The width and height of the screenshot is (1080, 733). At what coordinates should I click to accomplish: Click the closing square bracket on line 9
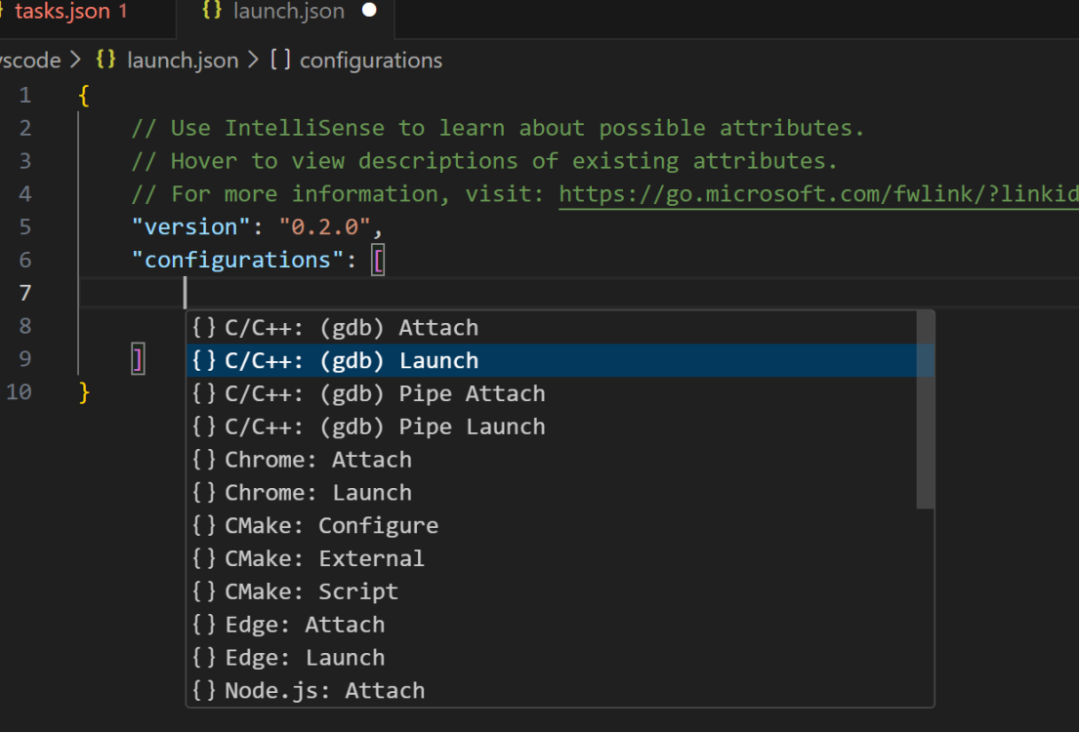[x=138, y=360]
